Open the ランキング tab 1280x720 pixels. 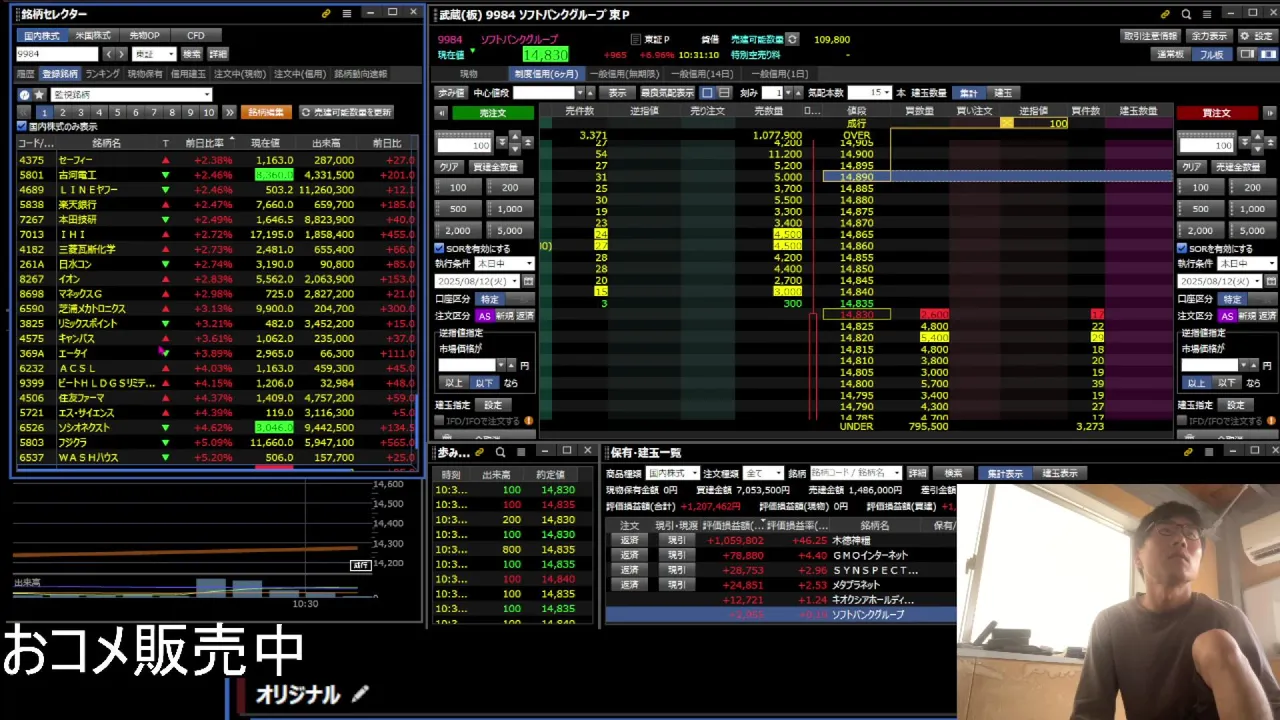pos(102,74)
